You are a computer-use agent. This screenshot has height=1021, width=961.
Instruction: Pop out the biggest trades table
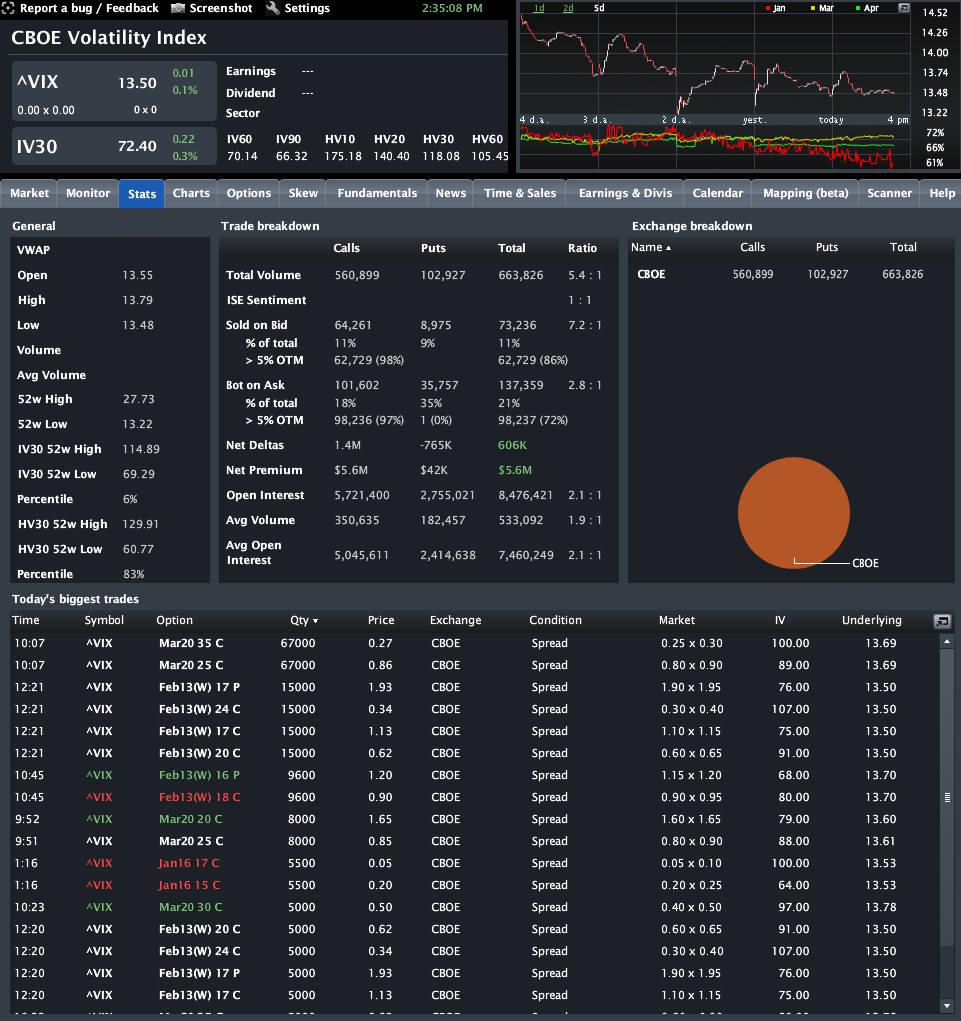coord(942,621)
